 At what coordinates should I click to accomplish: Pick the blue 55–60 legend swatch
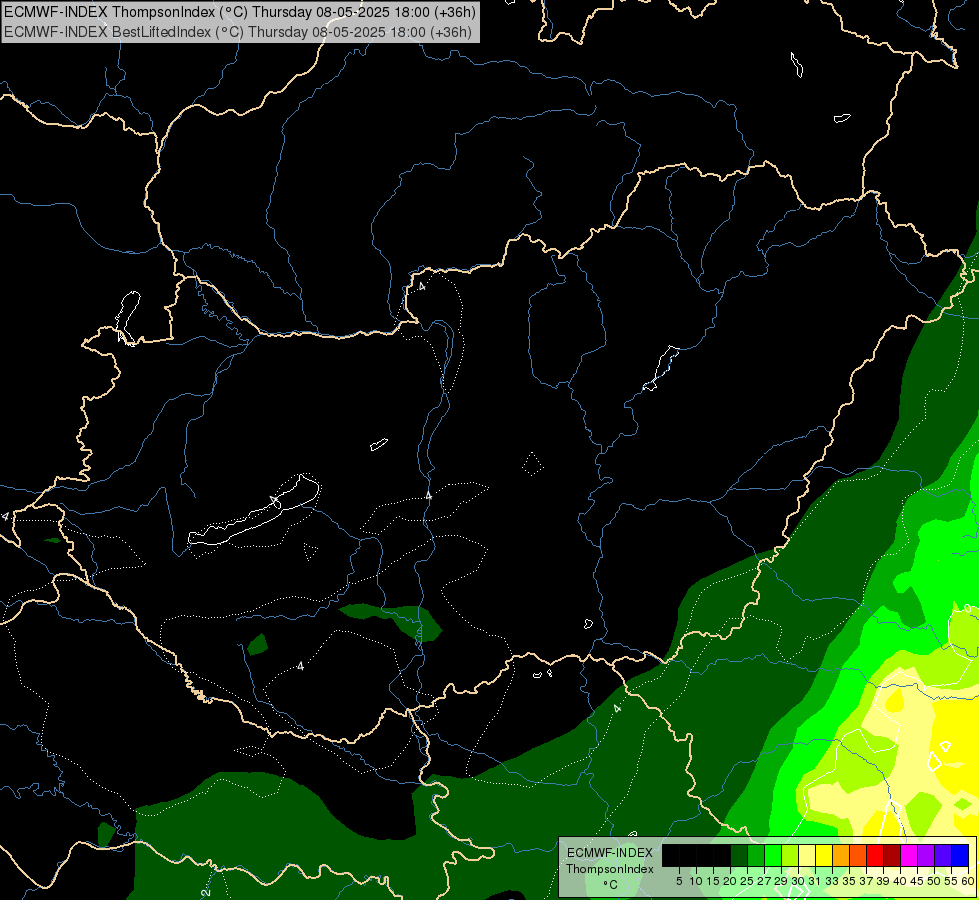[x=960, y=855]
